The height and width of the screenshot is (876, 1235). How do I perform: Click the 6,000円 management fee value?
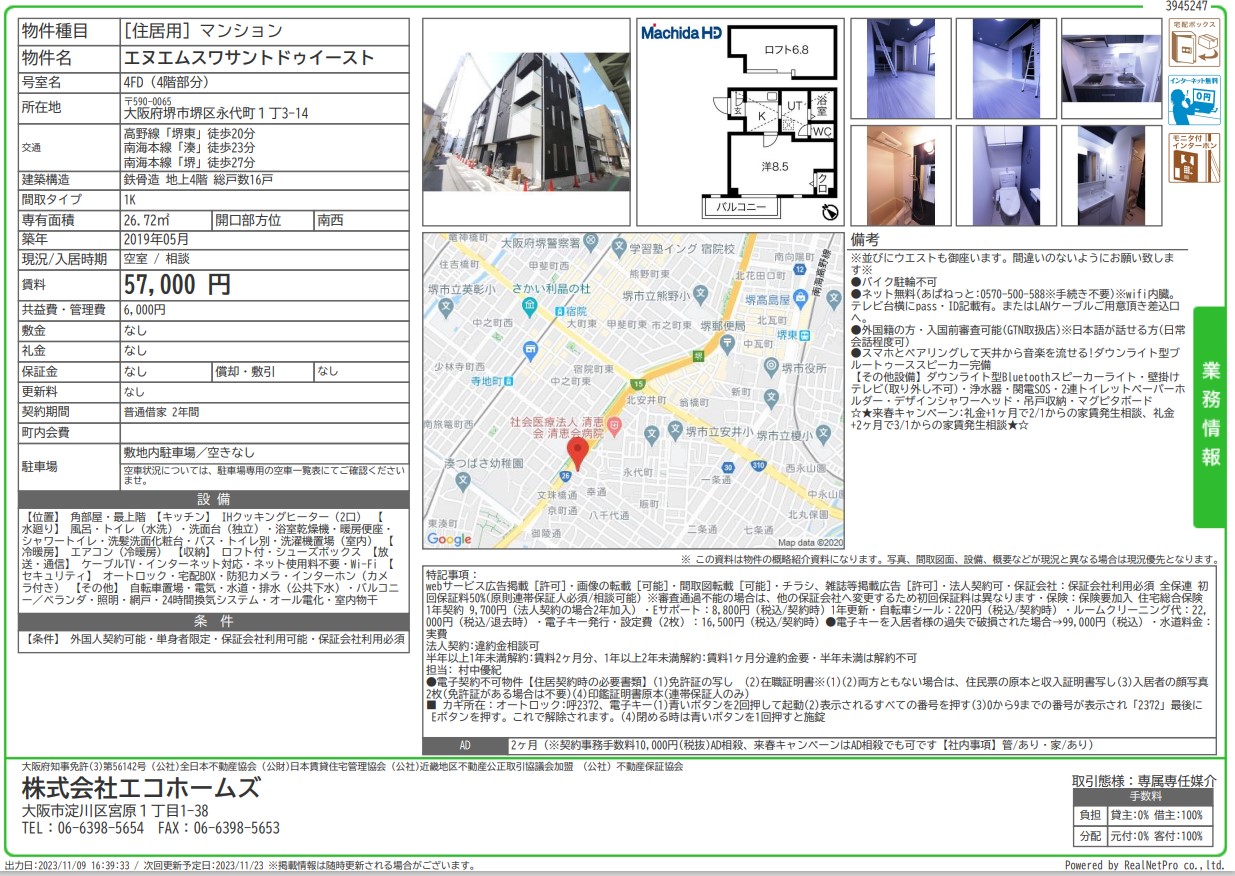(144, 310)
